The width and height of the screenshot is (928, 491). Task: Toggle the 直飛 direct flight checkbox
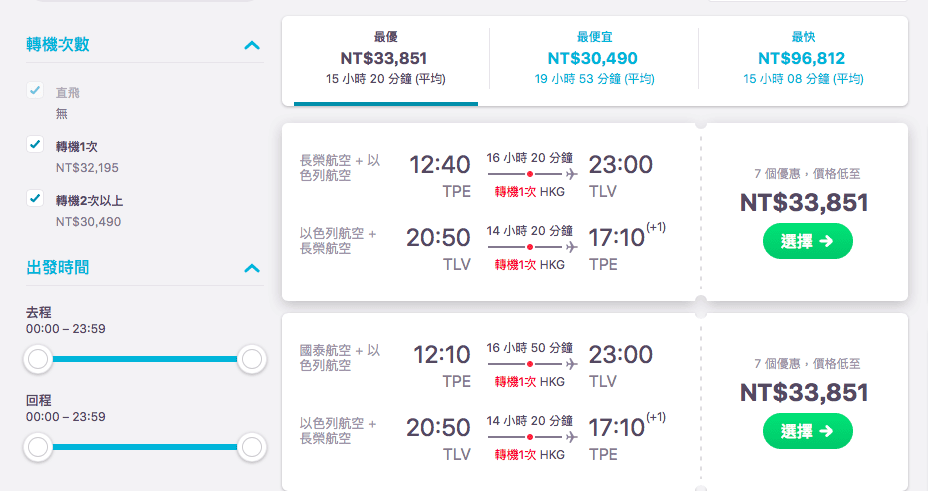35,90
